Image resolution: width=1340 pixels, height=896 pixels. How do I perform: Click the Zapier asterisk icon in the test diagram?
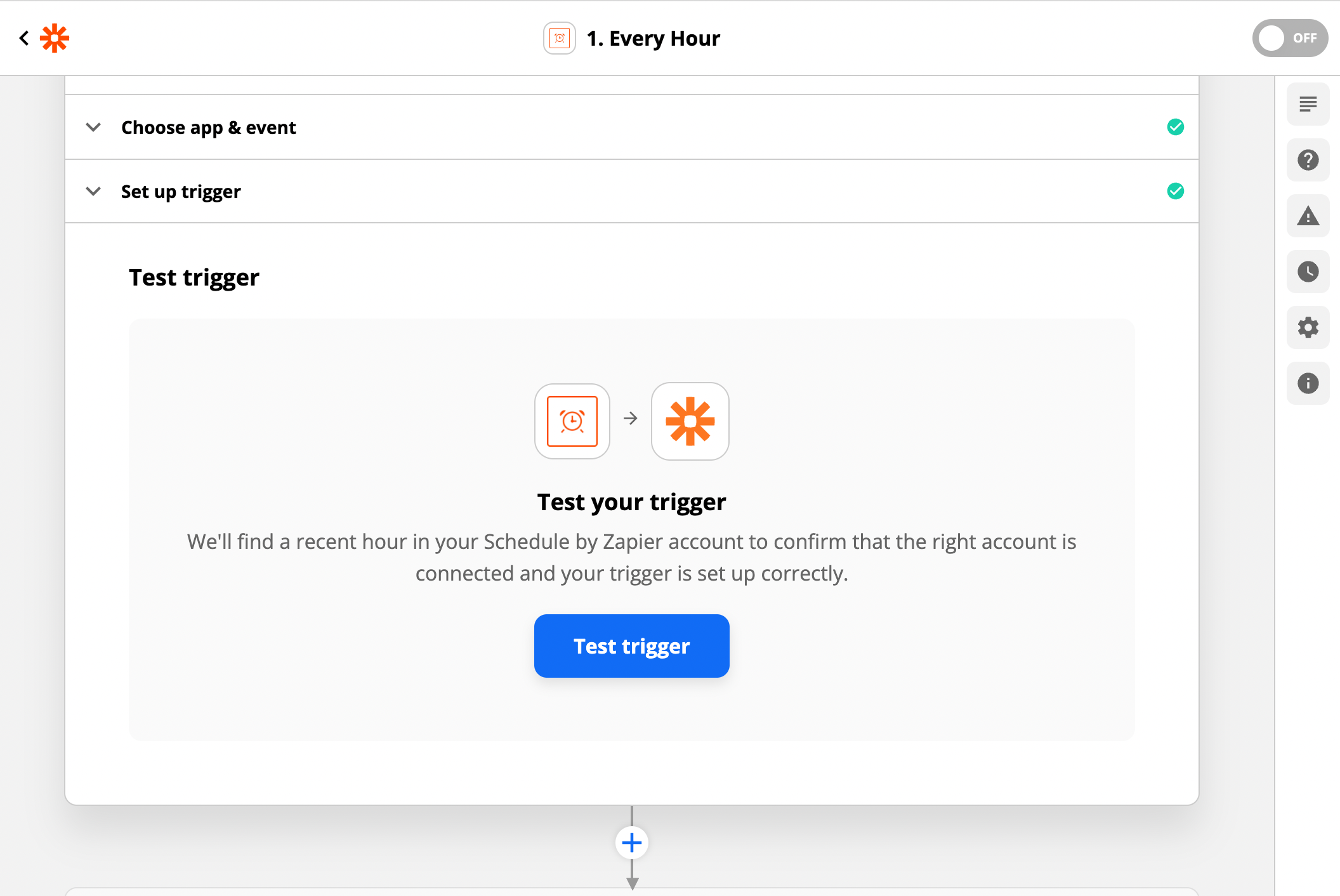click(690, 421)
